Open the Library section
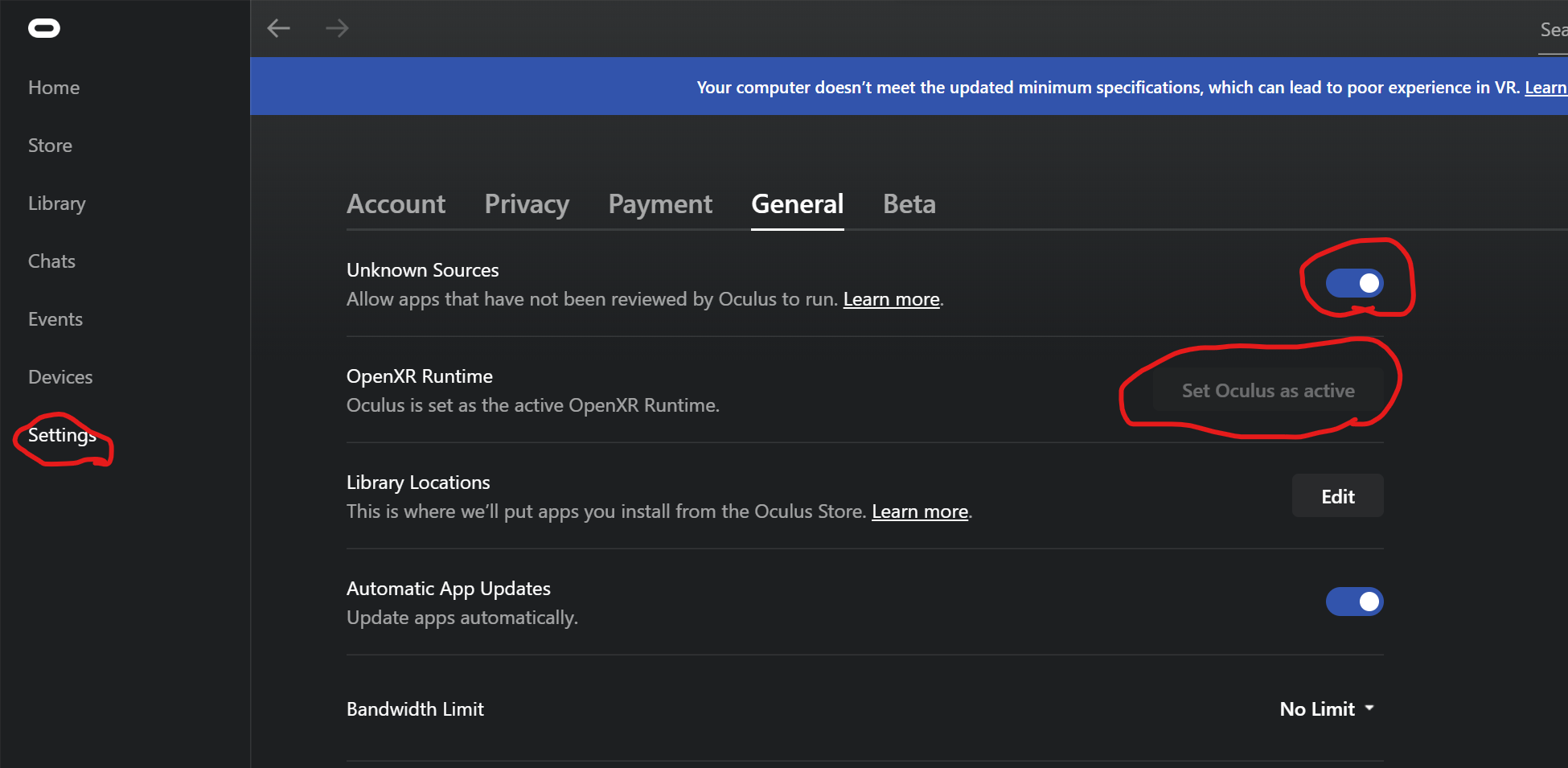1568x768 pixels. pyautogui.click(x=56, y=203)
